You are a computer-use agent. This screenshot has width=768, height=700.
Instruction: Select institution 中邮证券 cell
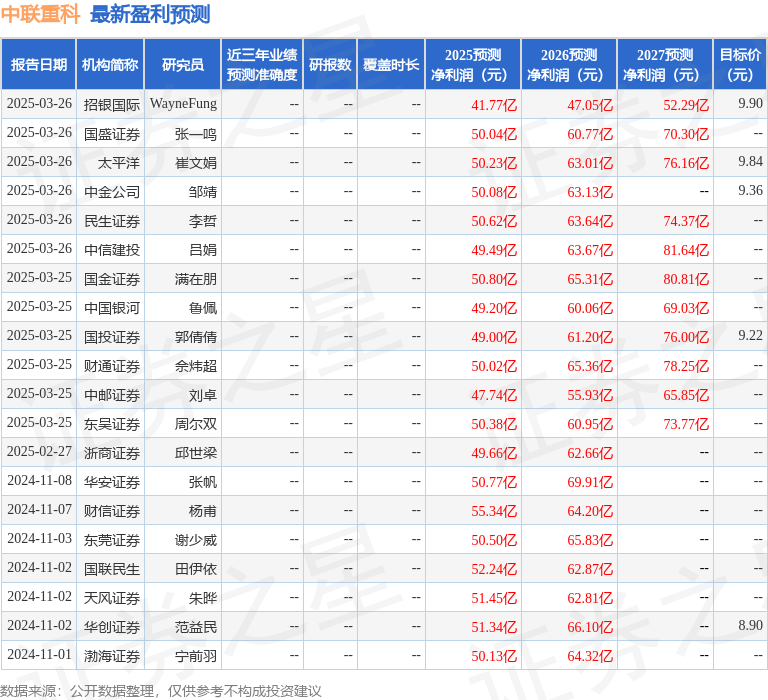(112, 395)
